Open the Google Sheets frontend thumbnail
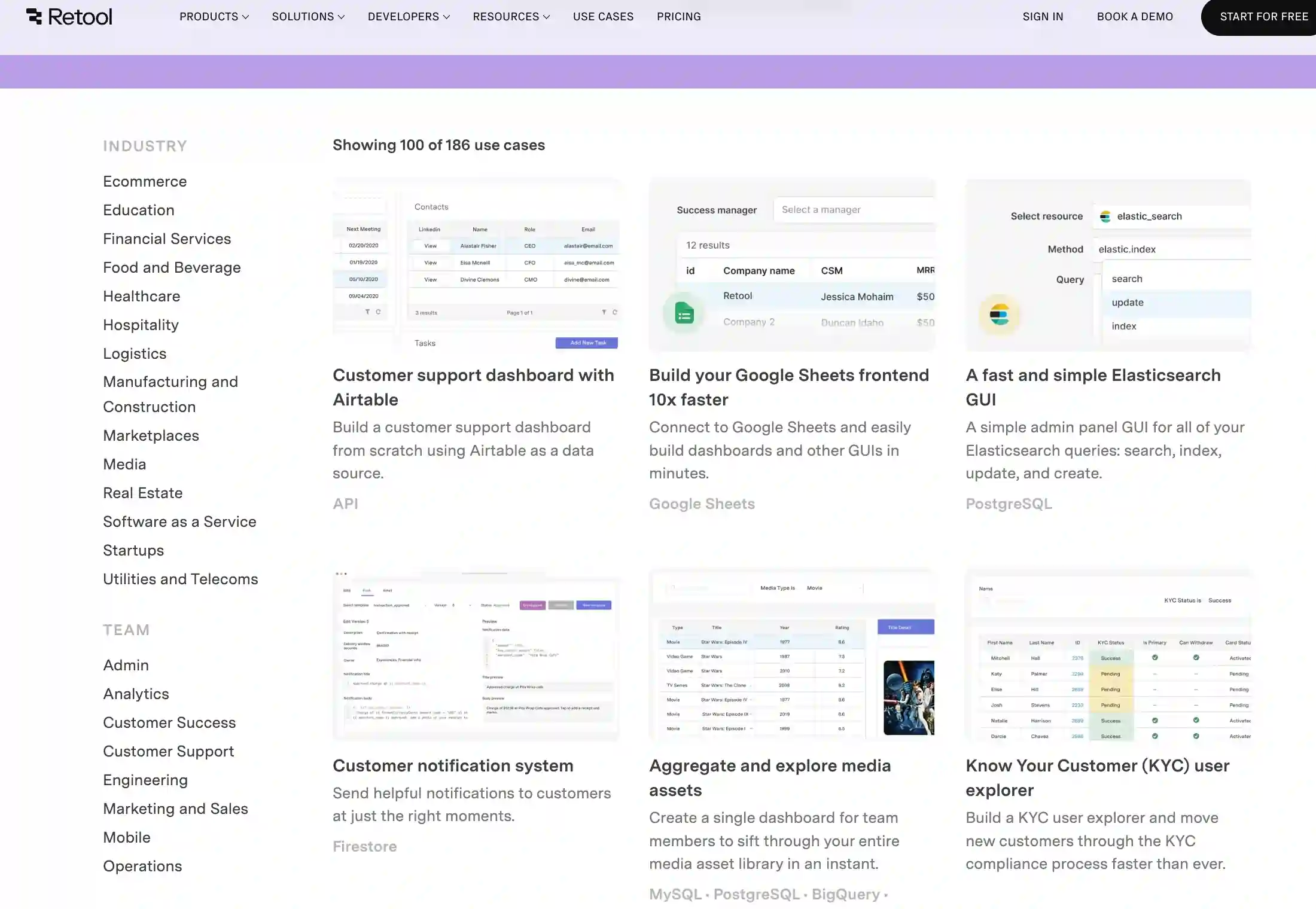Screen dimensions: 1316x909 (x=792, y=265)
